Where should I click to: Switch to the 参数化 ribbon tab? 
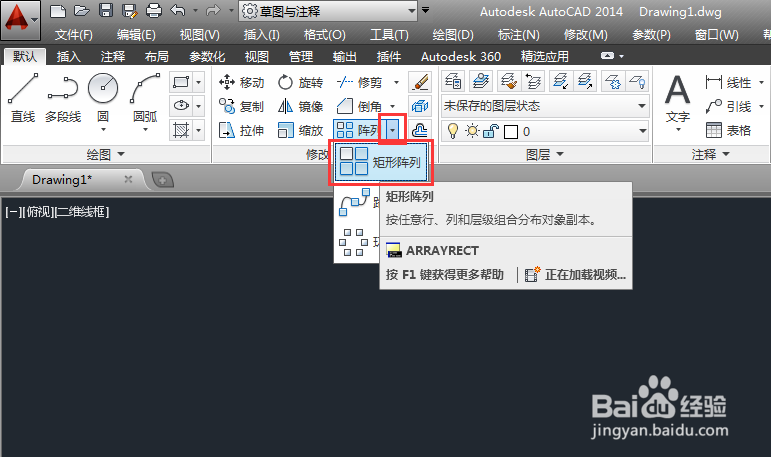[x=207, y=57]
